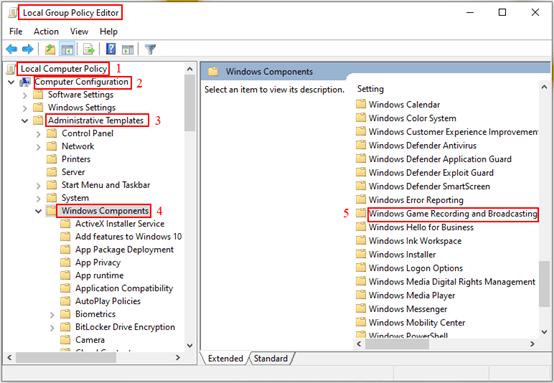Click the Local Computer Policy document icon
The height and width of the screenshot is (383, 554).
[x=11, y=69]
